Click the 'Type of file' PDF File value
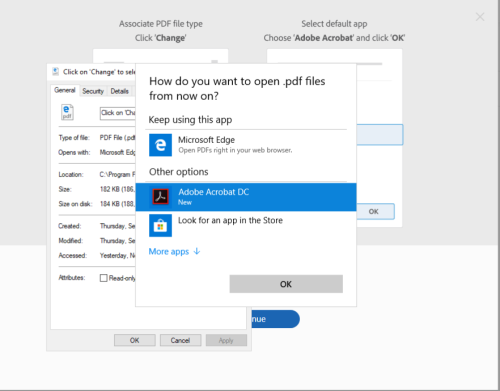Image resolution: width=500 pixels, height=391 pixels. click(x=118, y=138)
